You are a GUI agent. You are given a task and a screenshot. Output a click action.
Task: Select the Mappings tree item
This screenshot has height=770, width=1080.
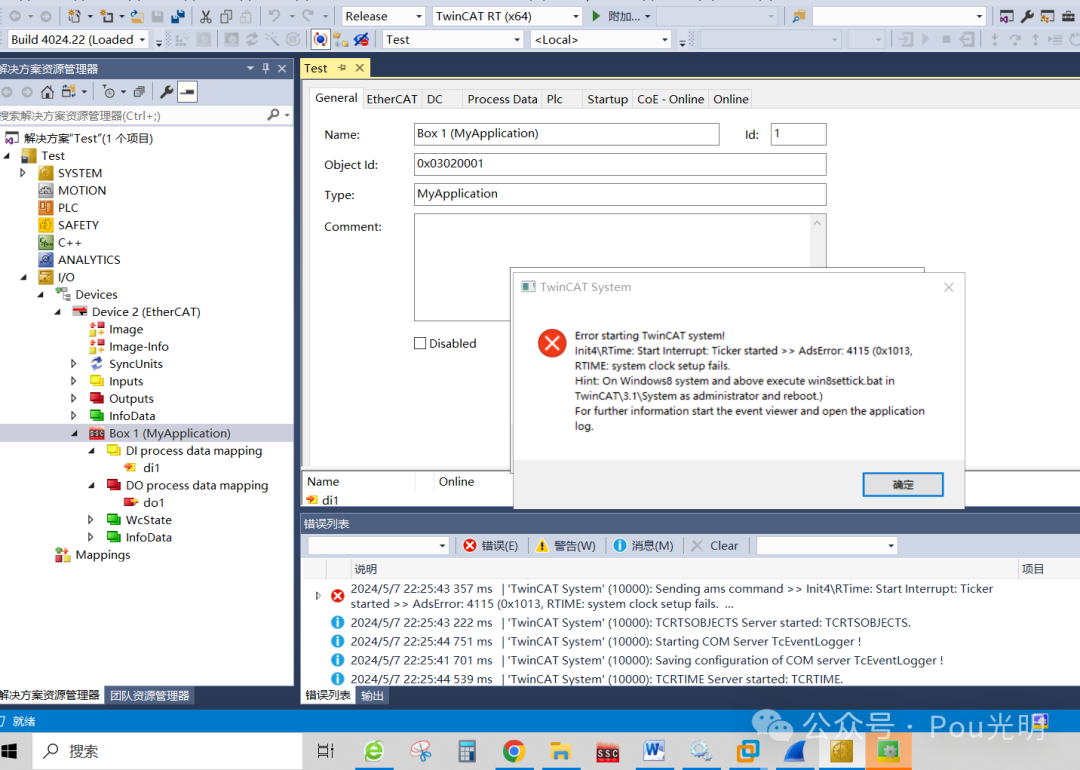point(103,554)
